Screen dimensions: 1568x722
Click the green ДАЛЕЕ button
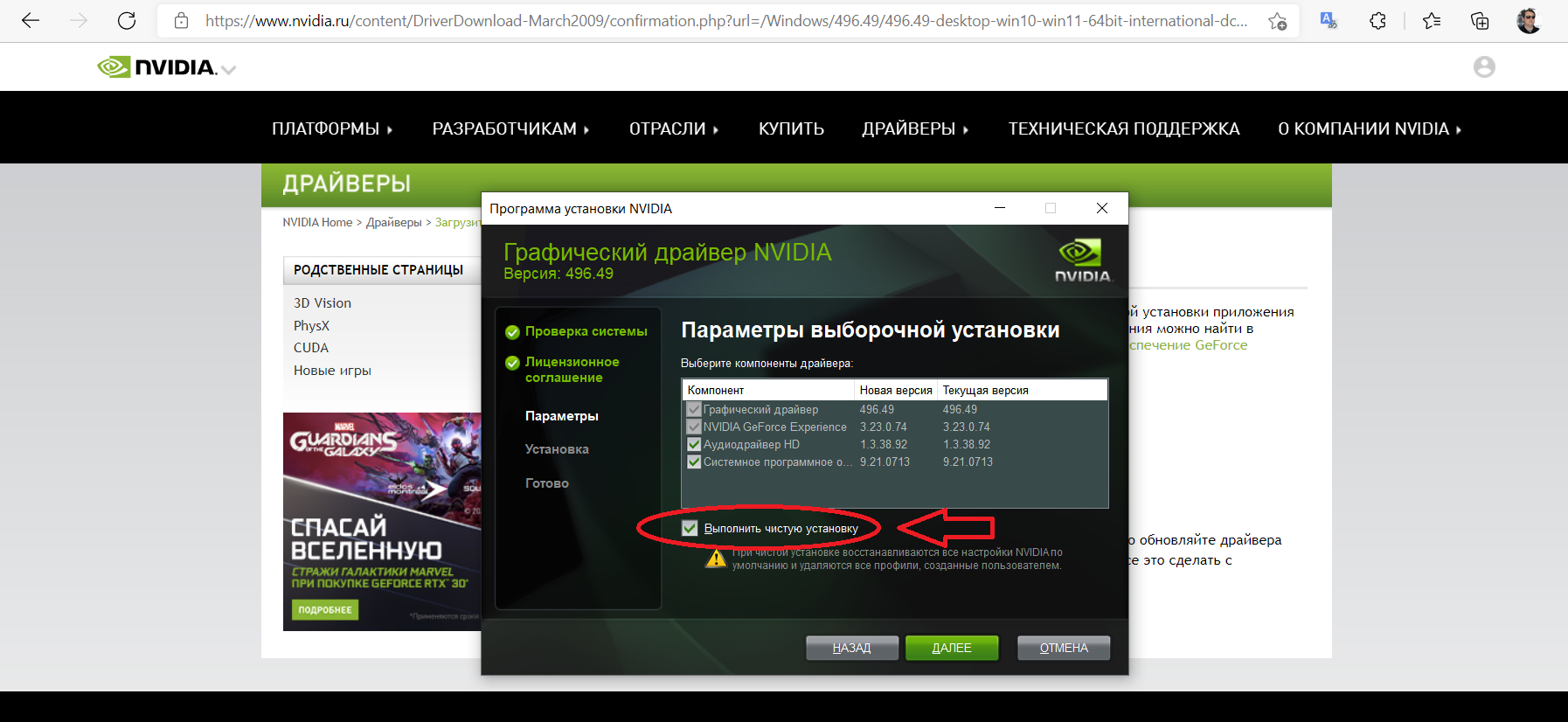click(x=952, y=648)
